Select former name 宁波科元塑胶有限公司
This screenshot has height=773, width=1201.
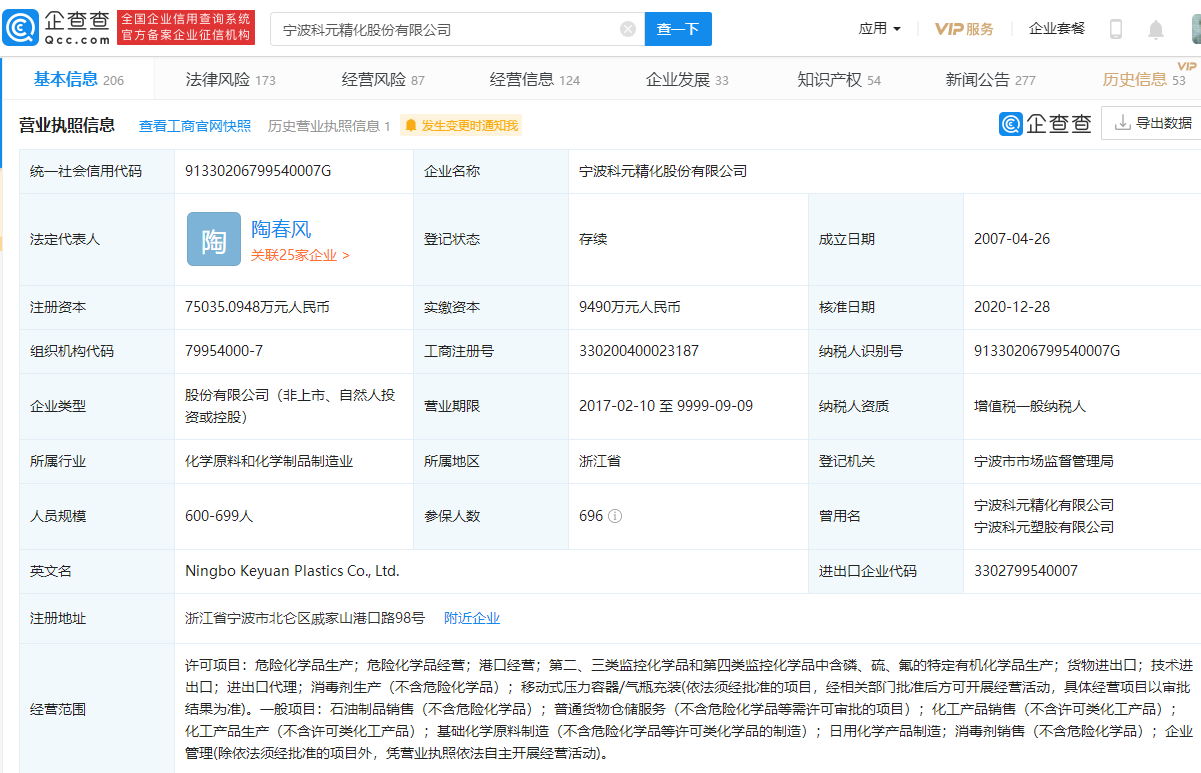[x=1044, y=527]
